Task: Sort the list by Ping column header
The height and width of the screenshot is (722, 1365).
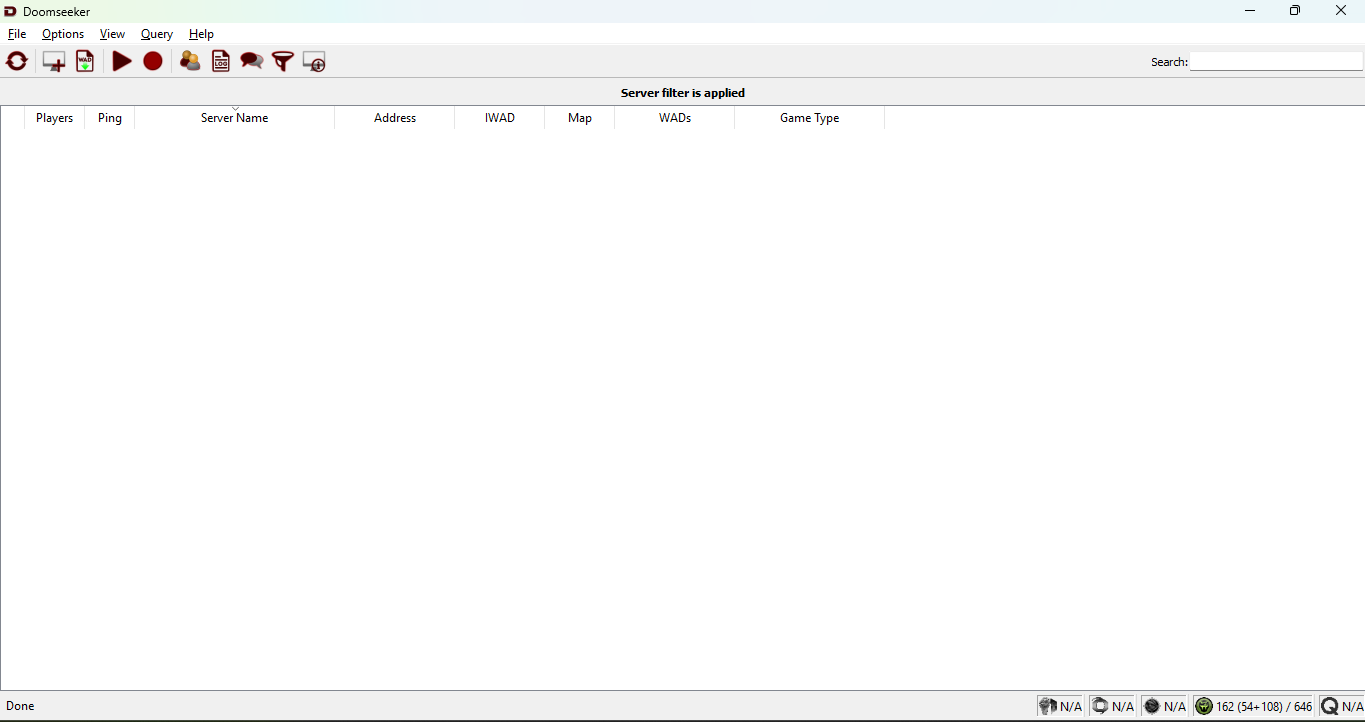Action: (110, 118)
